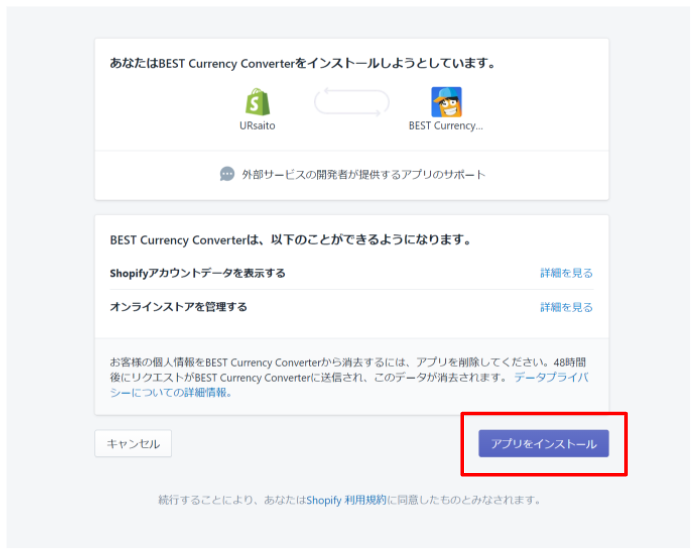
Task: Click the キャンセル button
Action: (x=133, y=443)
